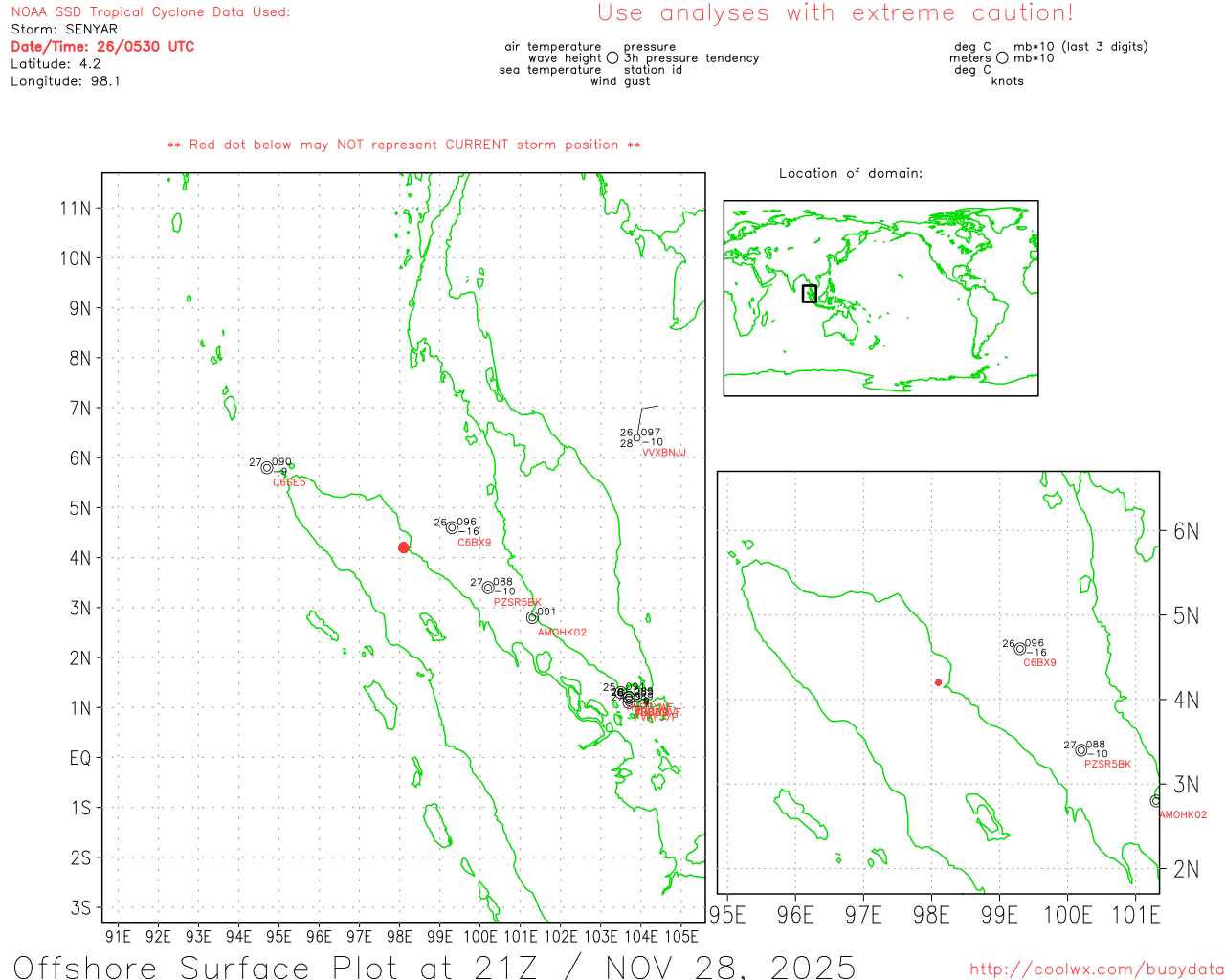Click the 'Storm: SENYAR' label
The image size is (1225, 980).
tap(64, 30)
